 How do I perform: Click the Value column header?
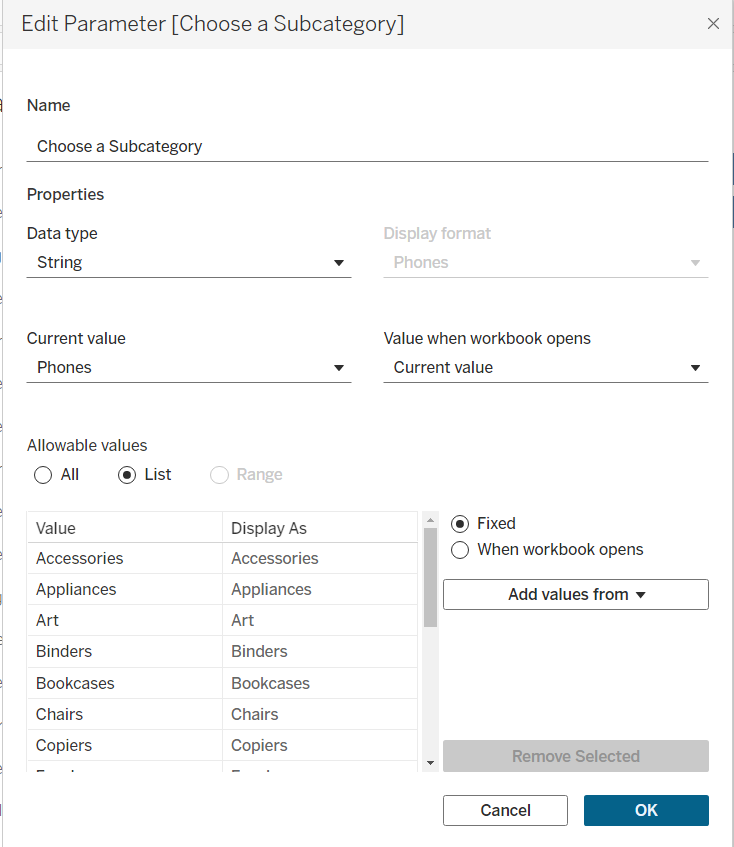tap(124, 528)
